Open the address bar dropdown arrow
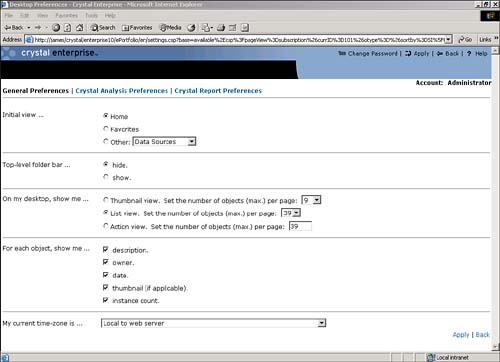This screenshot has height=362, width=500. point(449,40)
